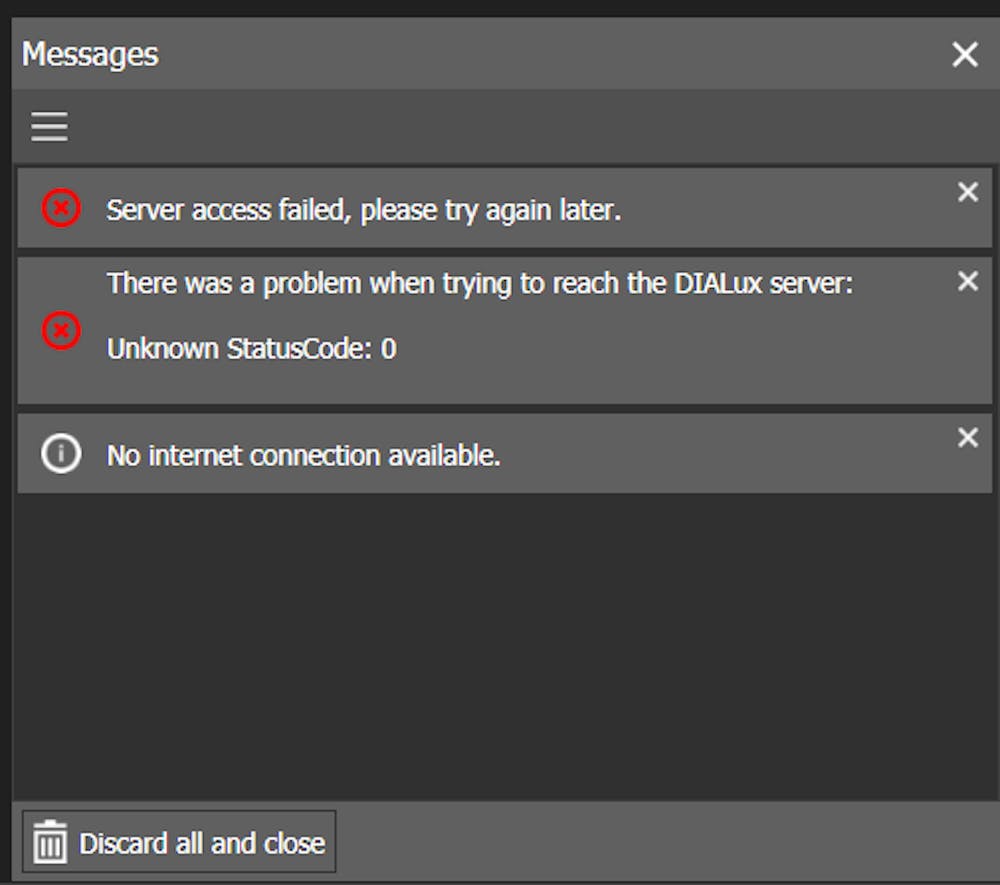Select the "Server access failed, please try again later" message
Viewport: 1000px width, 885px height.
coord(400,208)
